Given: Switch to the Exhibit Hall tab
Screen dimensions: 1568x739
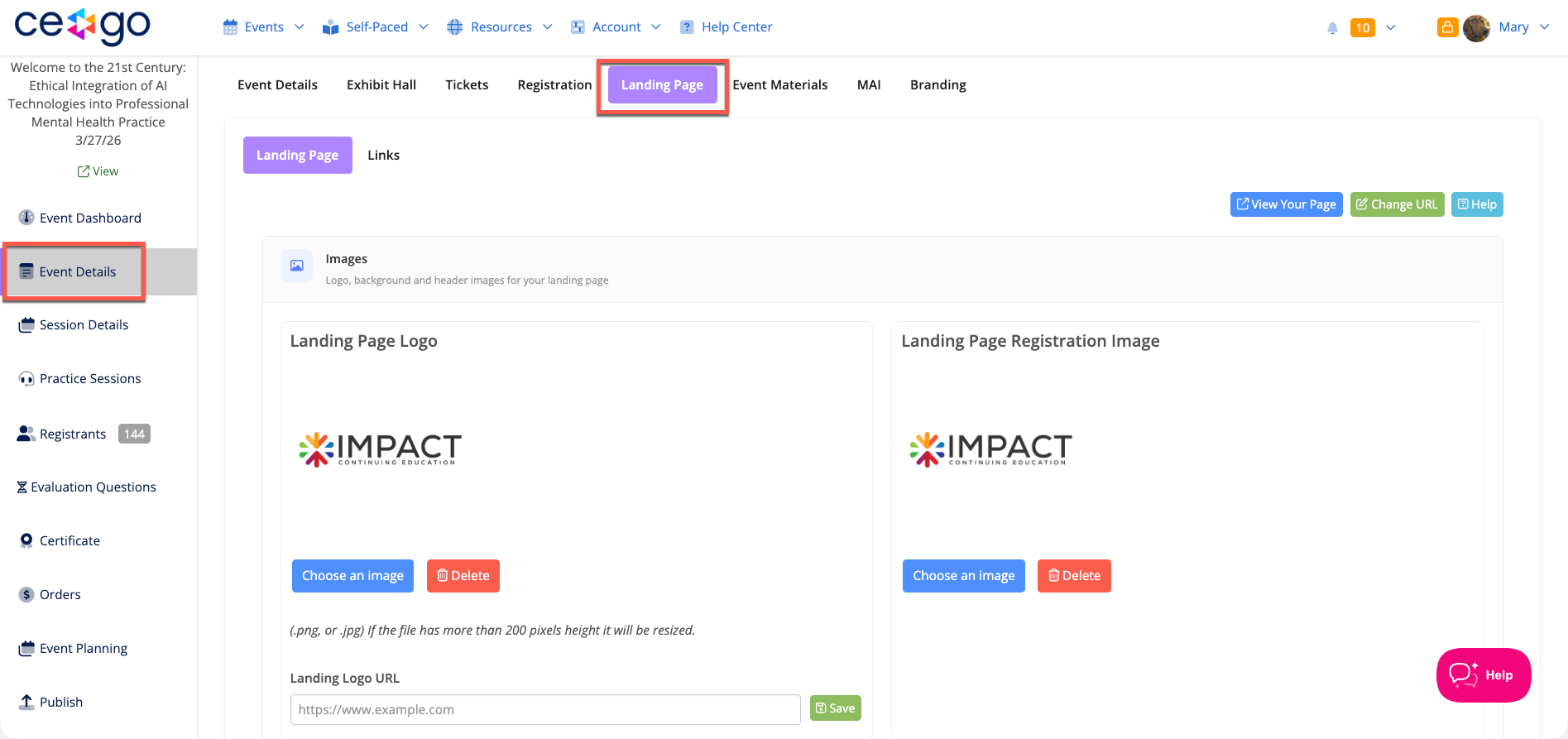Looking at the screenshot, I should tap(381, 84).
